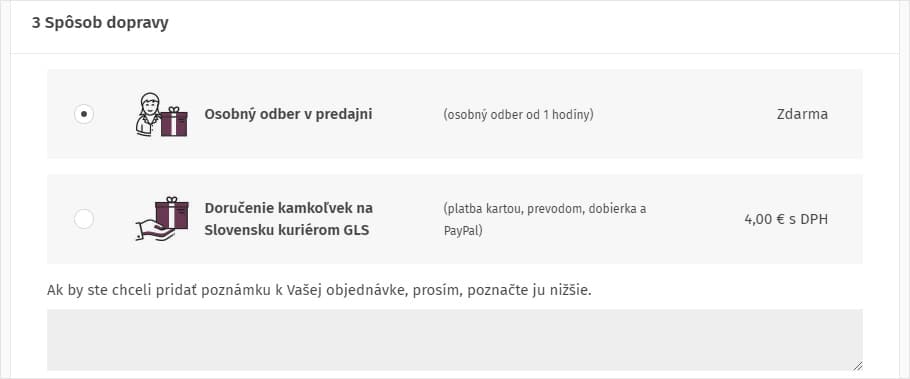
Task: Click the order note instruction text
Action: point(319,290)
